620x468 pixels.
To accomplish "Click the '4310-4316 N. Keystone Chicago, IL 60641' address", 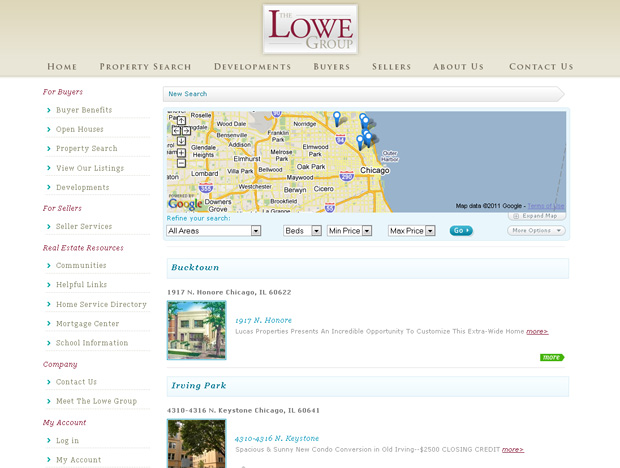I will coord(243,410).
